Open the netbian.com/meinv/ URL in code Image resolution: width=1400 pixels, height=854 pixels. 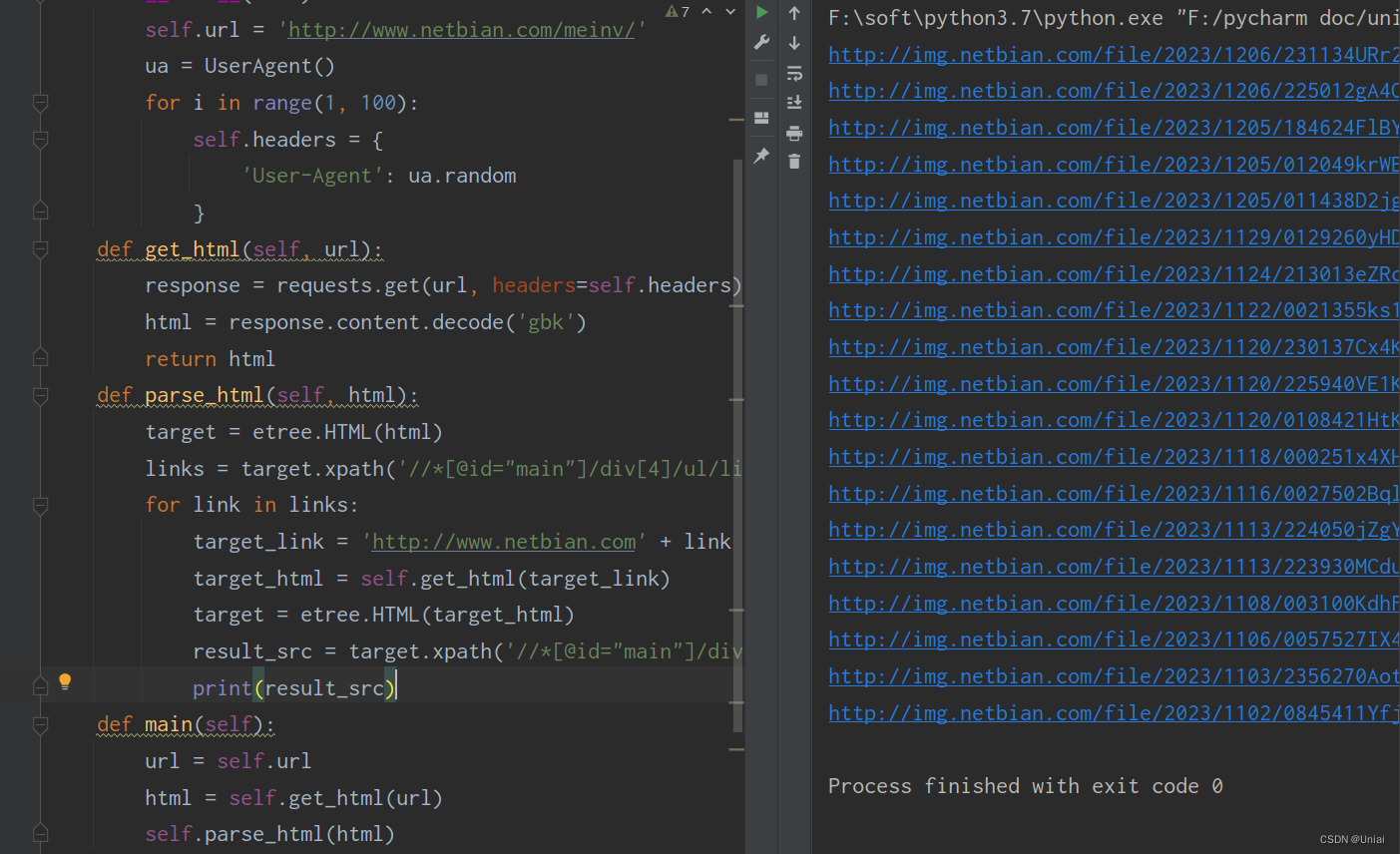click(x=461, y=30)
